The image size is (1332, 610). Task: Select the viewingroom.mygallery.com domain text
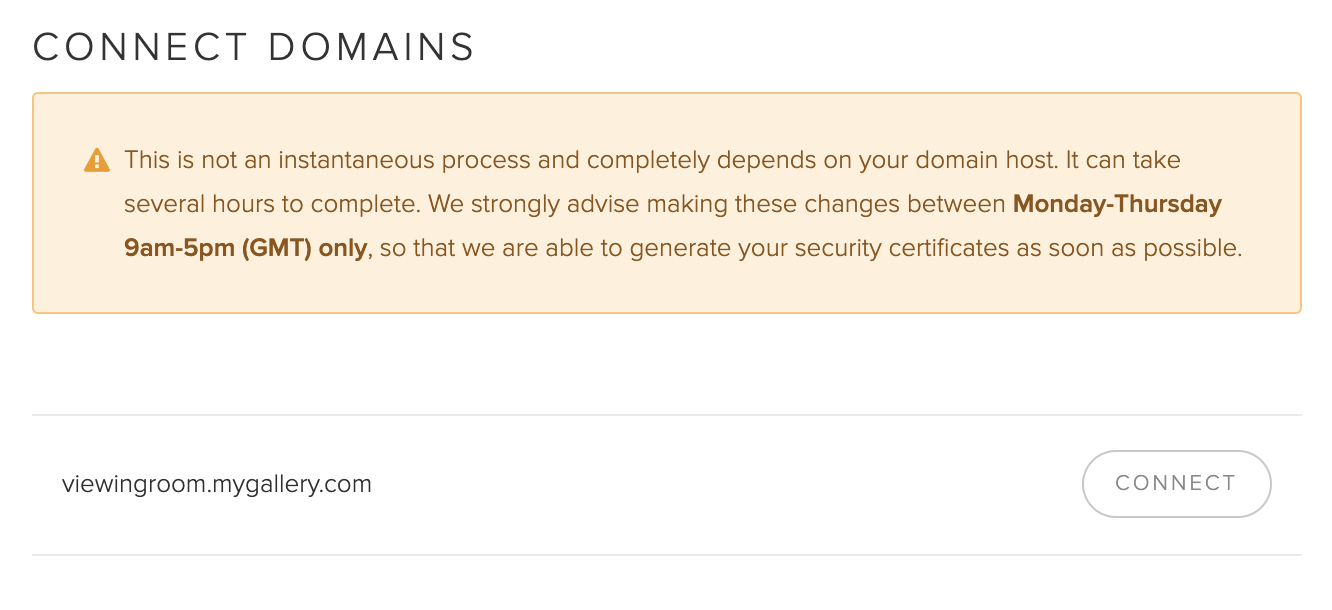(217, 485)
